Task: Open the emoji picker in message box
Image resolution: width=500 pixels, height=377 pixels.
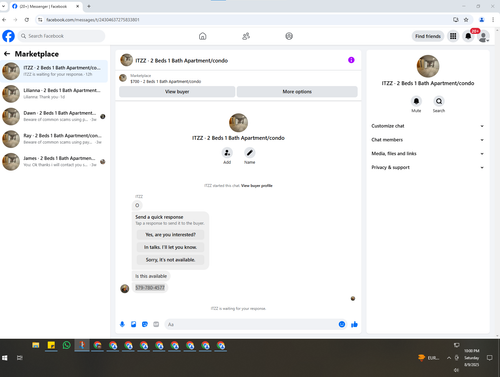Action: (x=342, y=324)
